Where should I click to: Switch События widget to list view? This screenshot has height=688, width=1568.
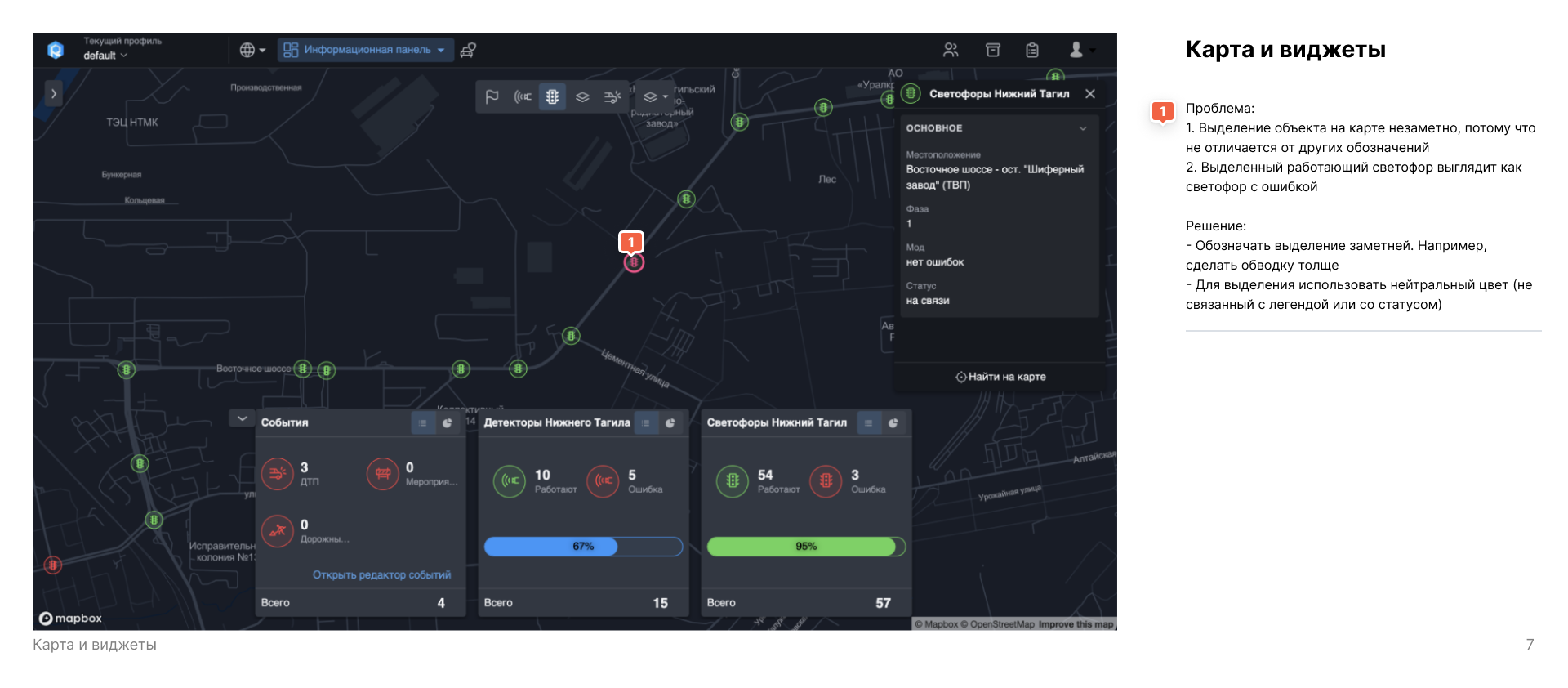coord(422,422)
